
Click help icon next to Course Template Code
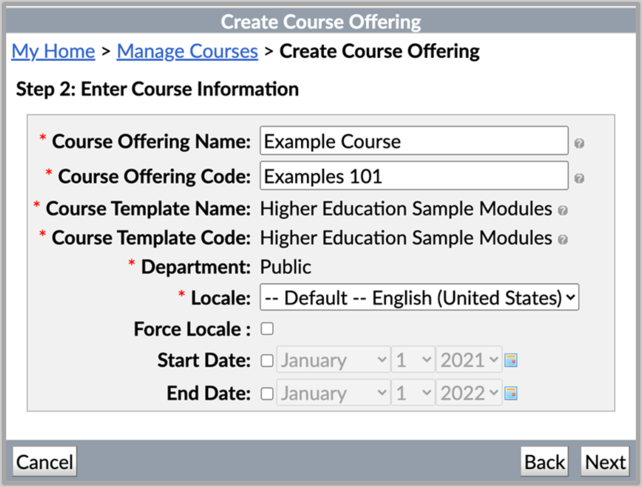pyautogui.click(x=563, y=239)
